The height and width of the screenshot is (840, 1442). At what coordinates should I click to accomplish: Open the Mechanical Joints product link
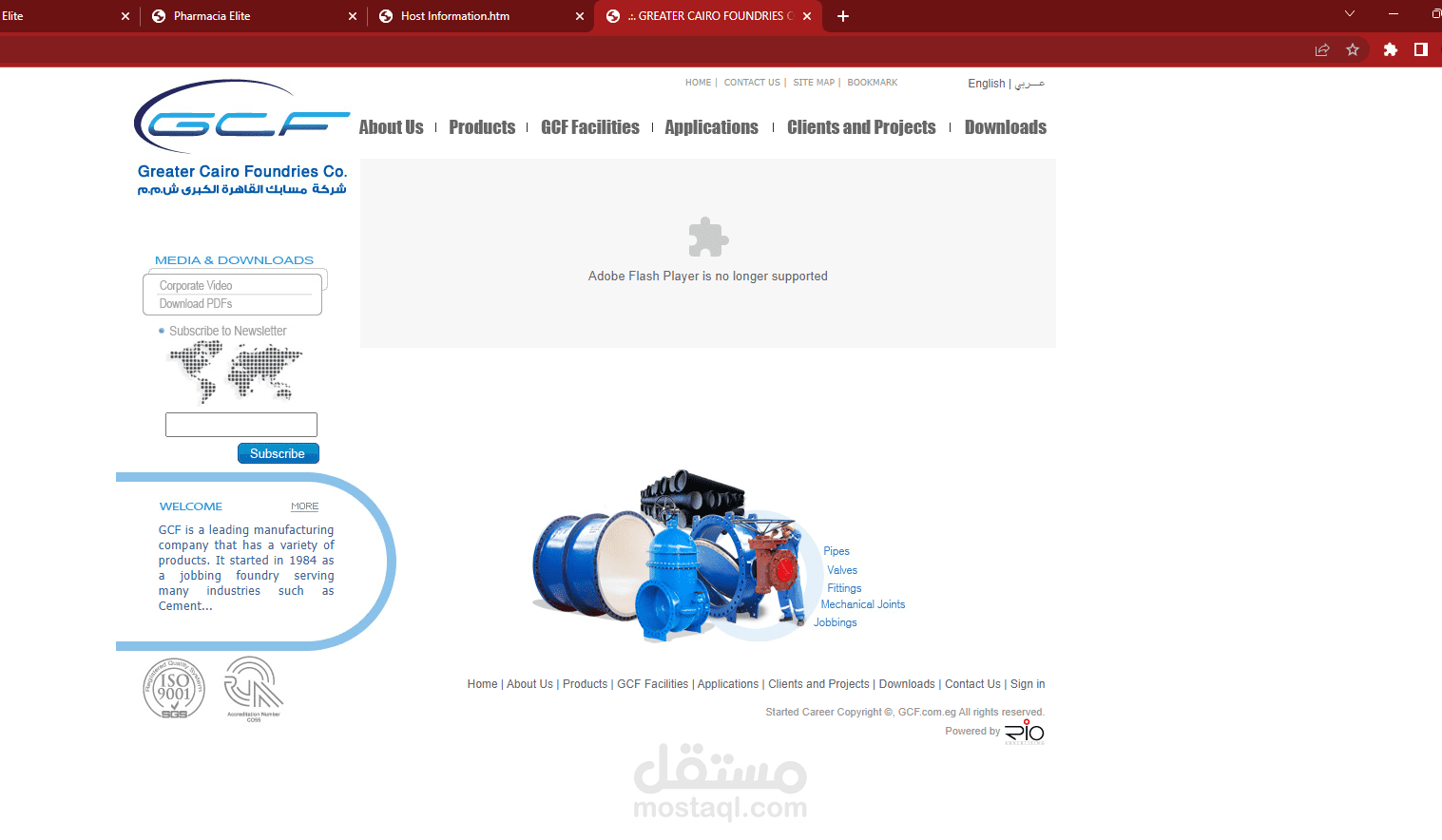click(863, 604)
